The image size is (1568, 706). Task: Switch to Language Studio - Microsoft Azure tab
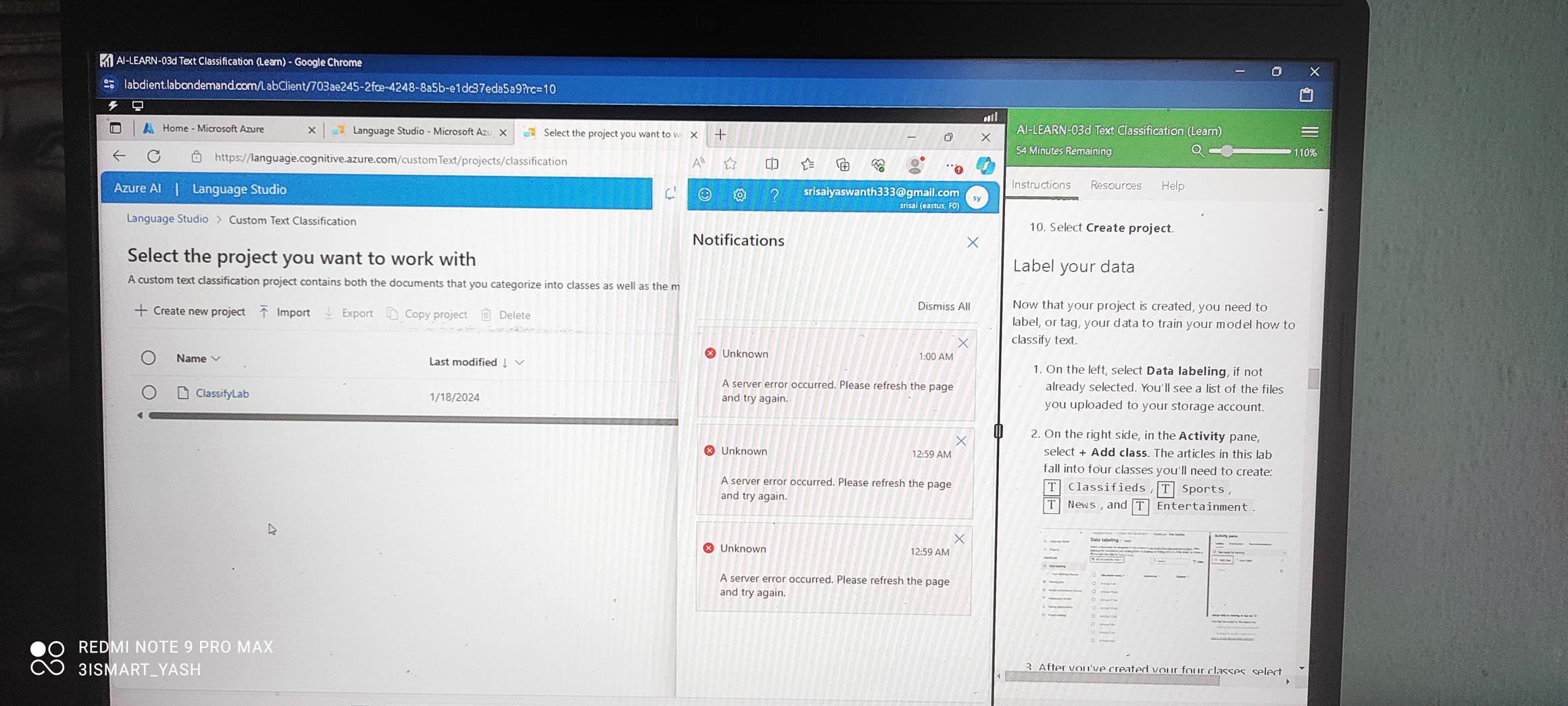420,131
